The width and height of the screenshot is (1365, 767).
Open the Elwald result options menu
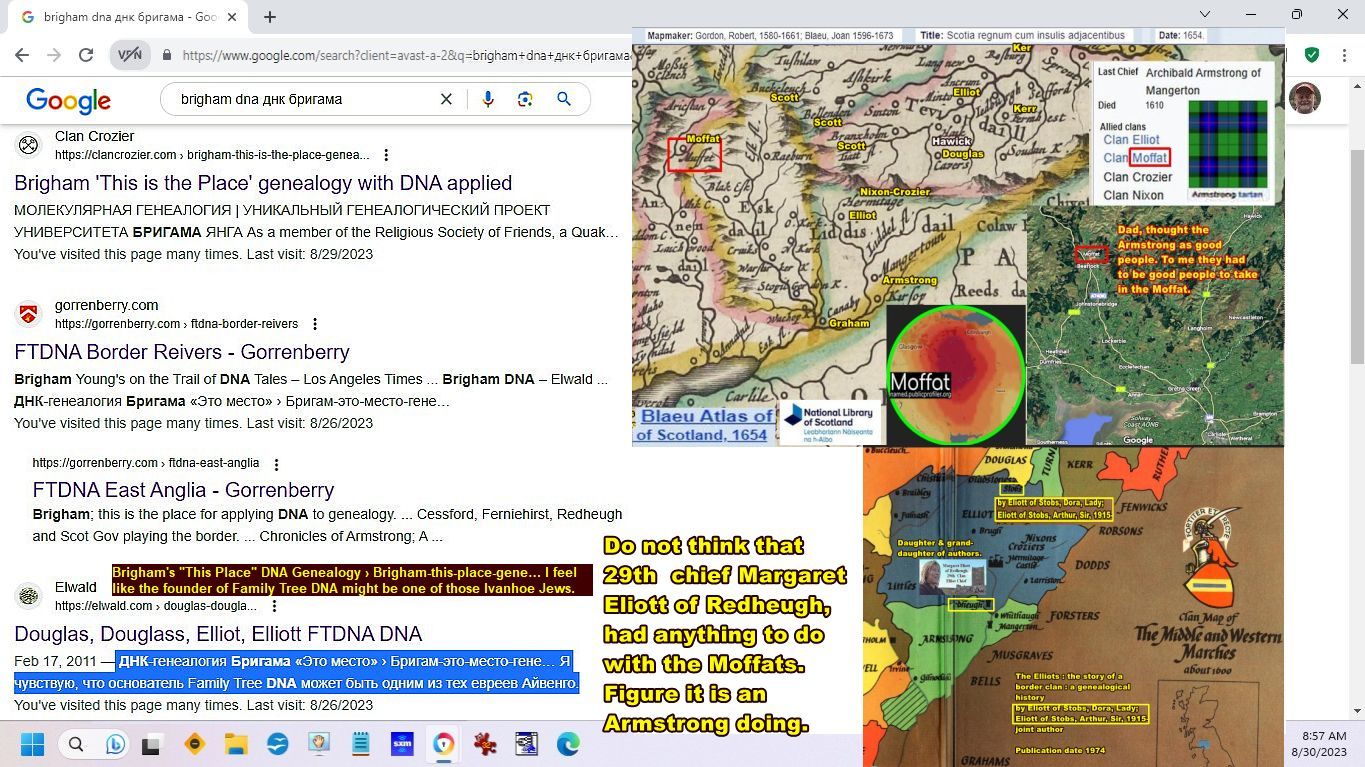[274, 606]
